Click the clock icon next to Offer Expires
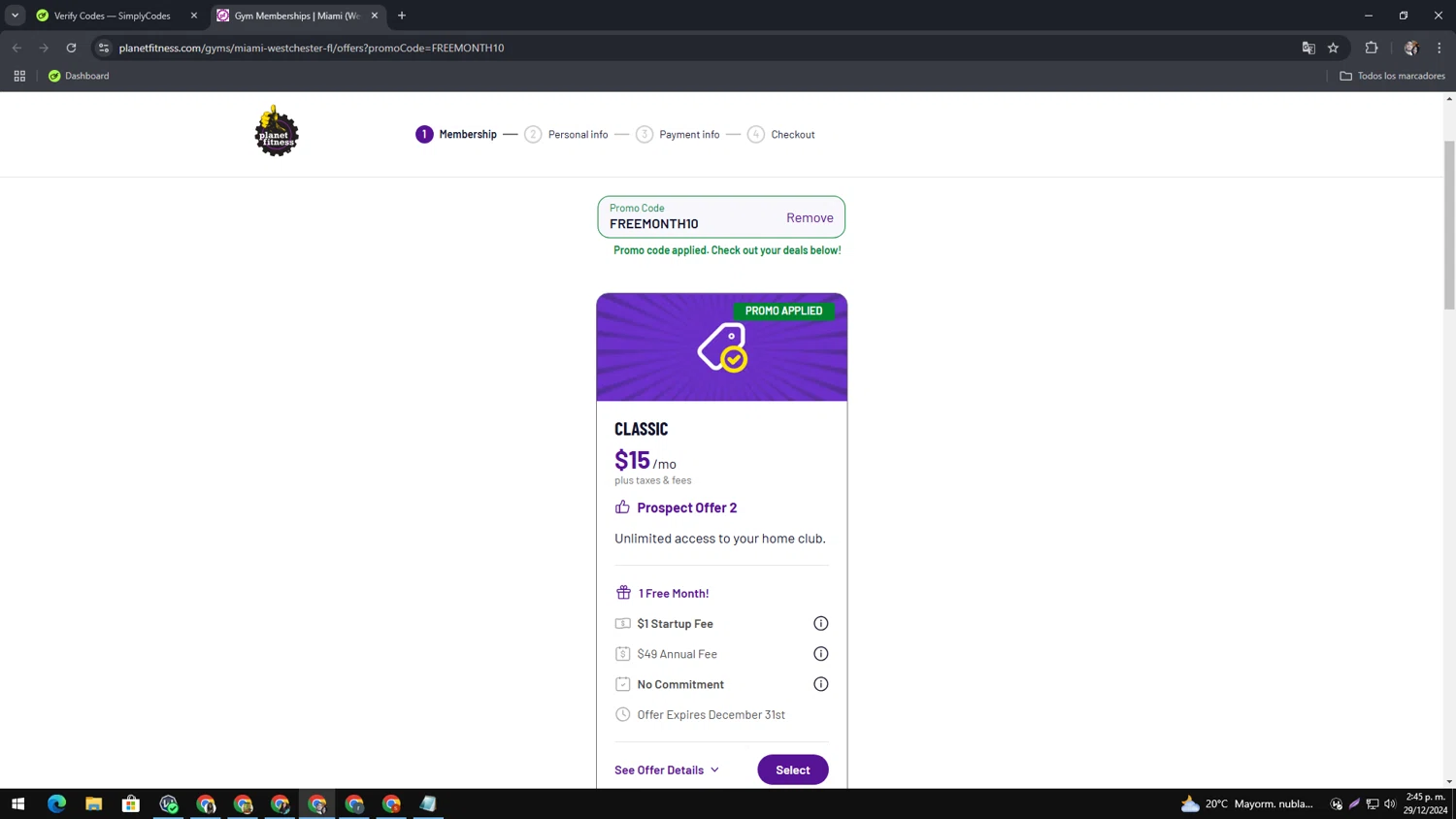Screen dimensions: 1456x819 tap(622, 714)
